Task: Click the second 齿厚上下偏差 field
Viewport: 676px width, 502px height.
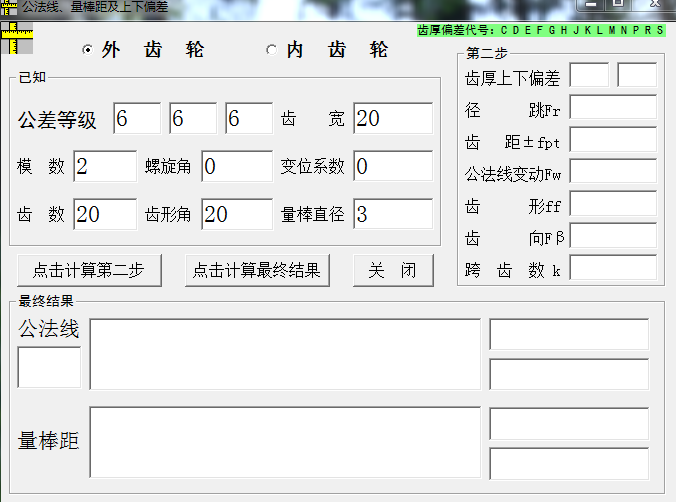Action: click(x=637, y=75)
